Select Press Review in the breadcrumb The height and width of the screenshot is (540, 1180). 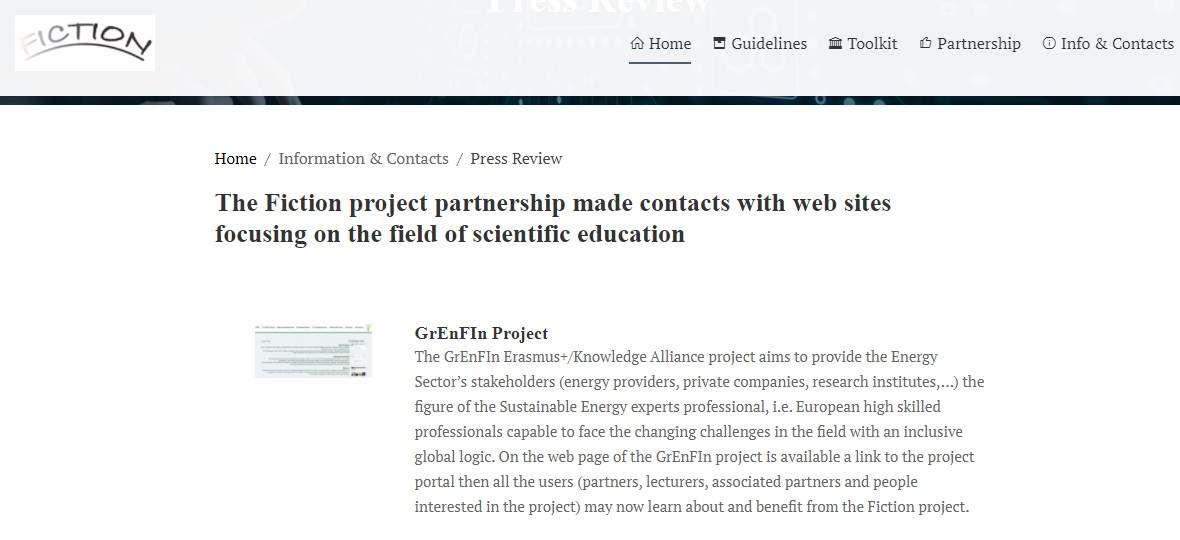click(516, 159)
